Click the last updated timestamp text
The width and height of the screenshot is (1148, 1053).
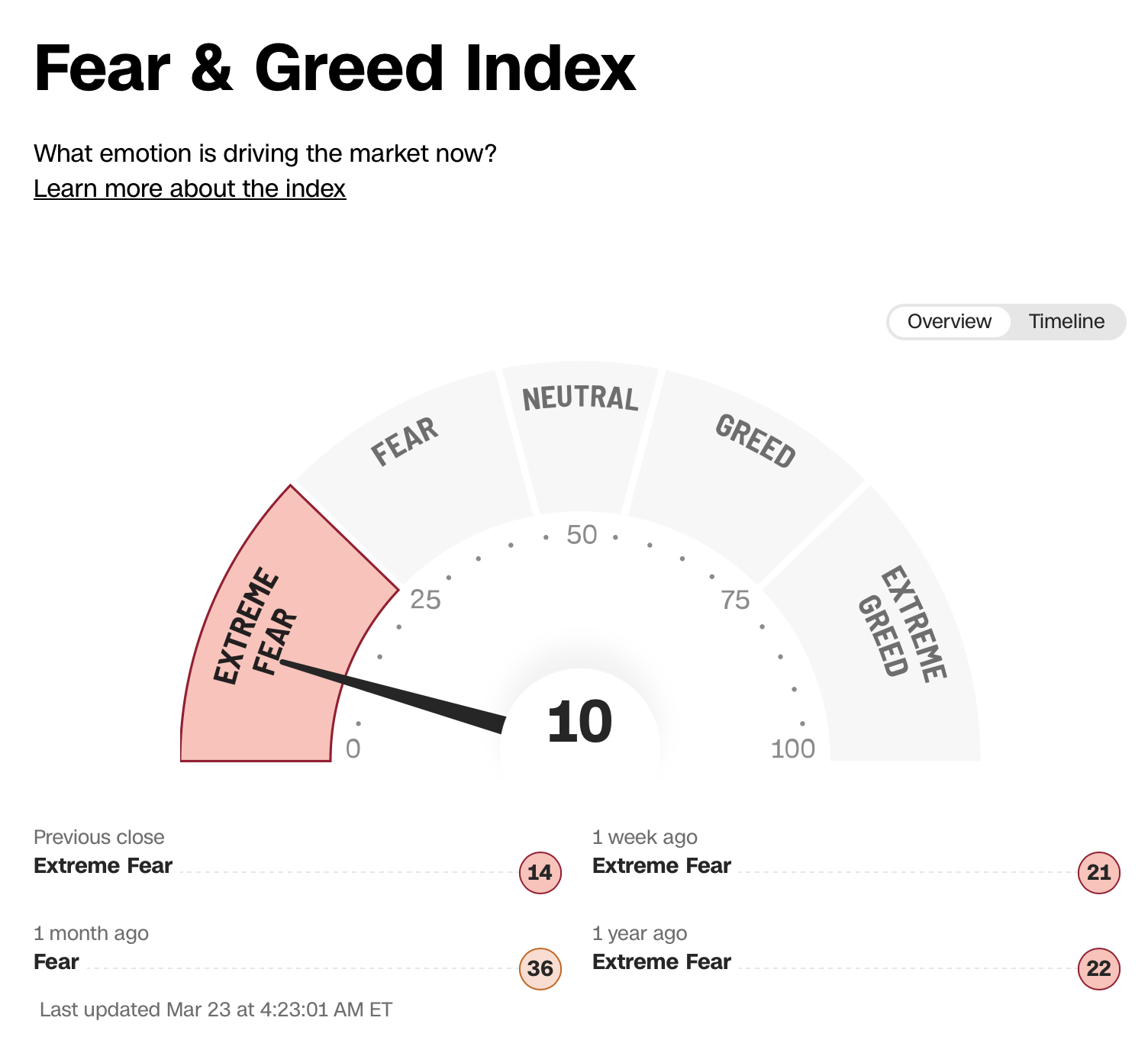(216, 1010)
